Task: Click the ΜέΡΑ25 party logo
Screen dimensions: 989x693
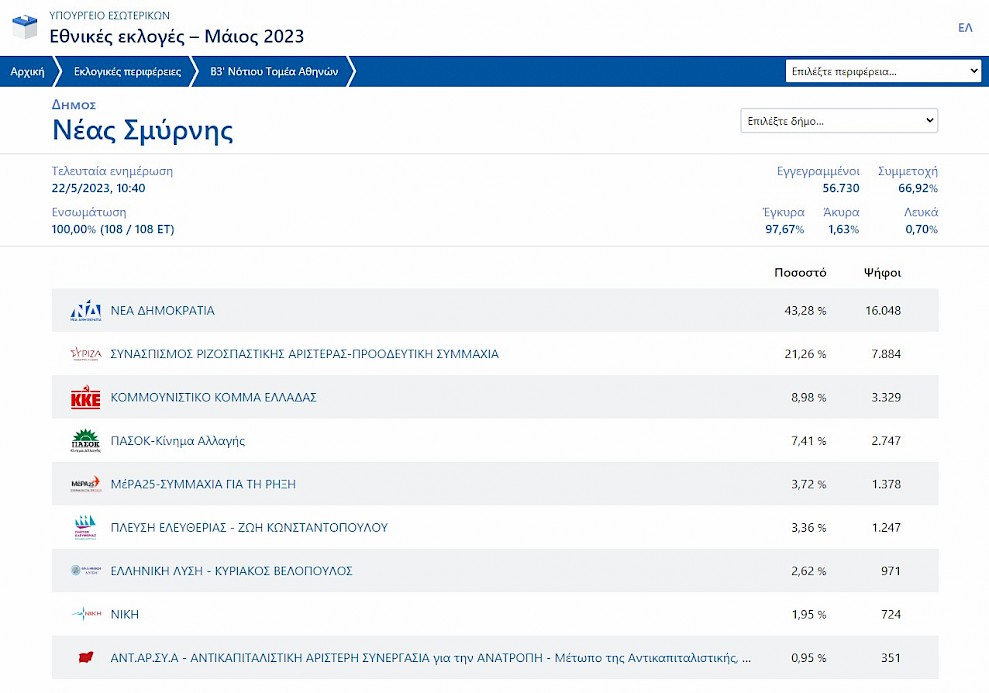Action: click(86, 484)
